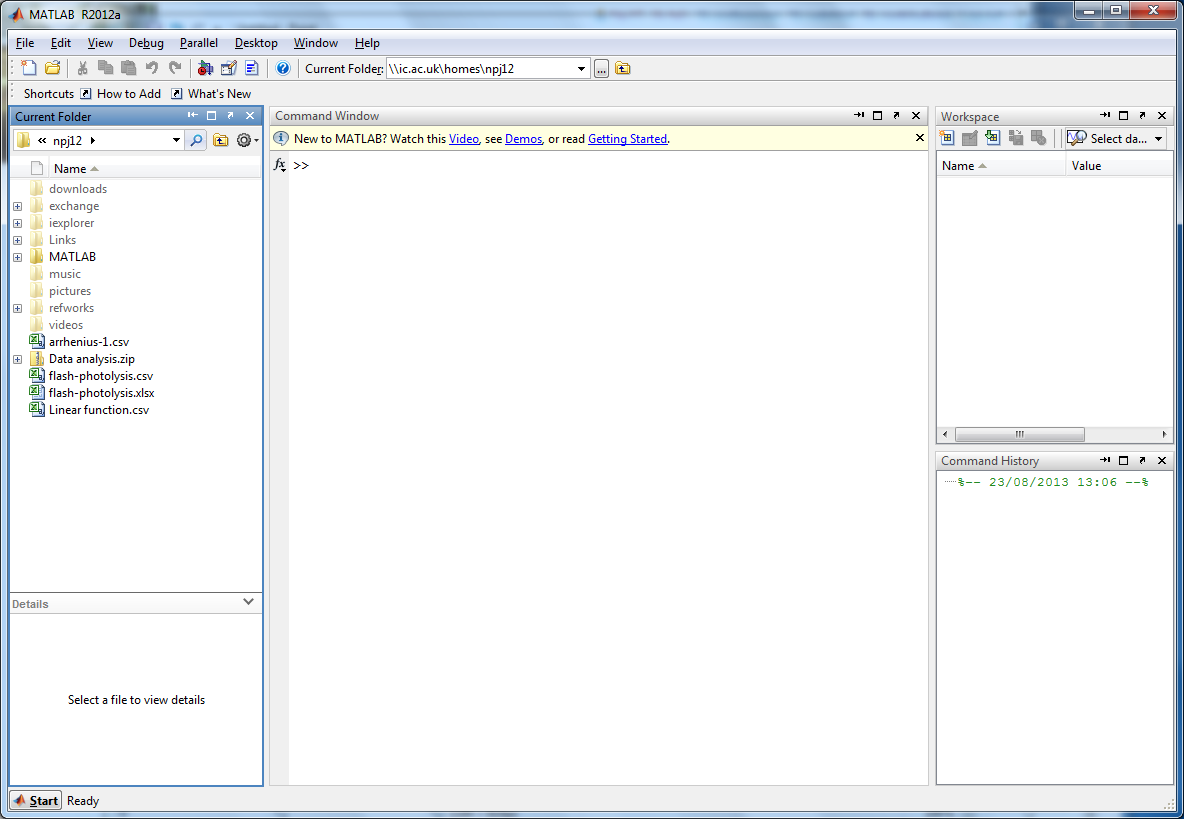Import data into Workspace
1184x819 pixels.
point(993,138)
